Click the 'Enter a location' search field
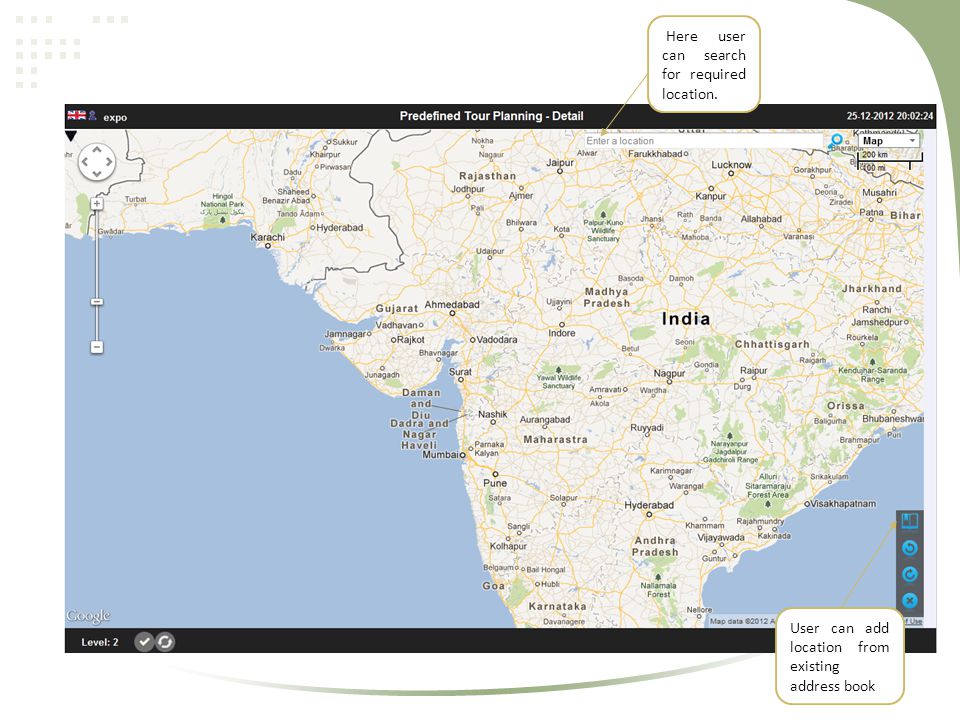The width and height of the screenshot is (960, 720). coord(704,141)
